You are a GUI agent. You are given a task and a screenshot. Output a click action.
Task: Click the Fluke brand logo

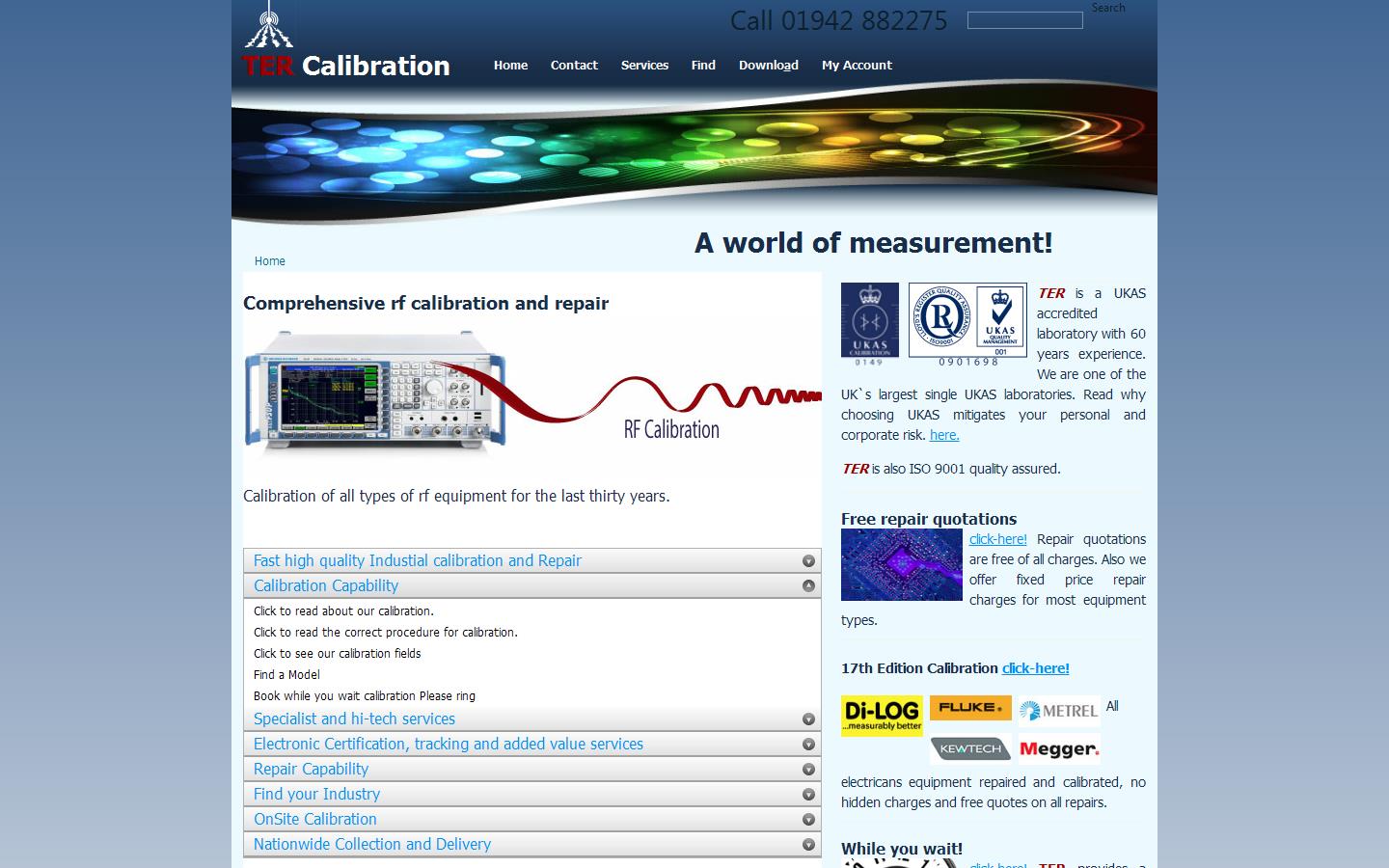pos(970,708)
